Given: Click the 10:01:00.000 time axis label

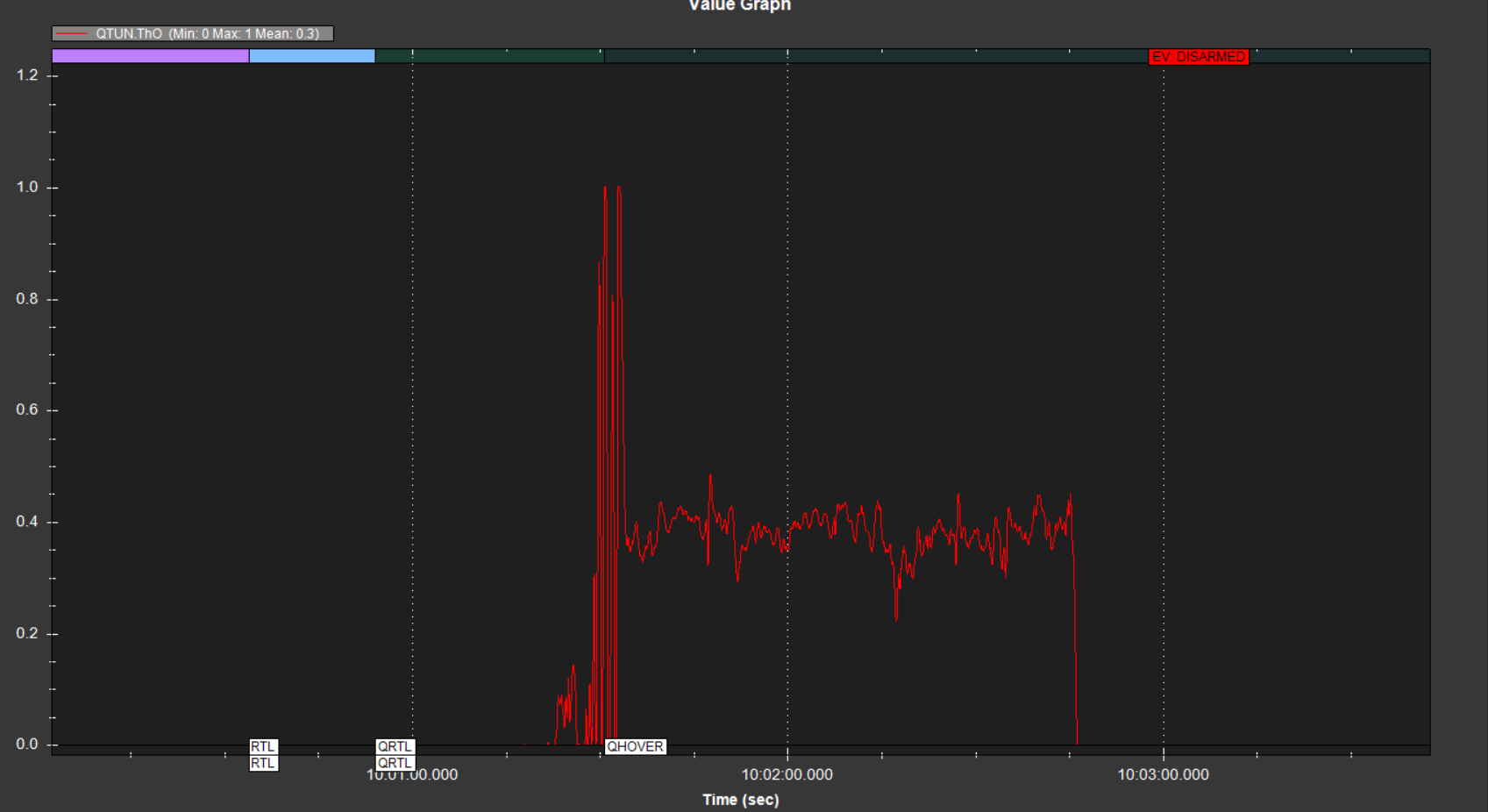Looking at the screenshot, I should 412,776.
